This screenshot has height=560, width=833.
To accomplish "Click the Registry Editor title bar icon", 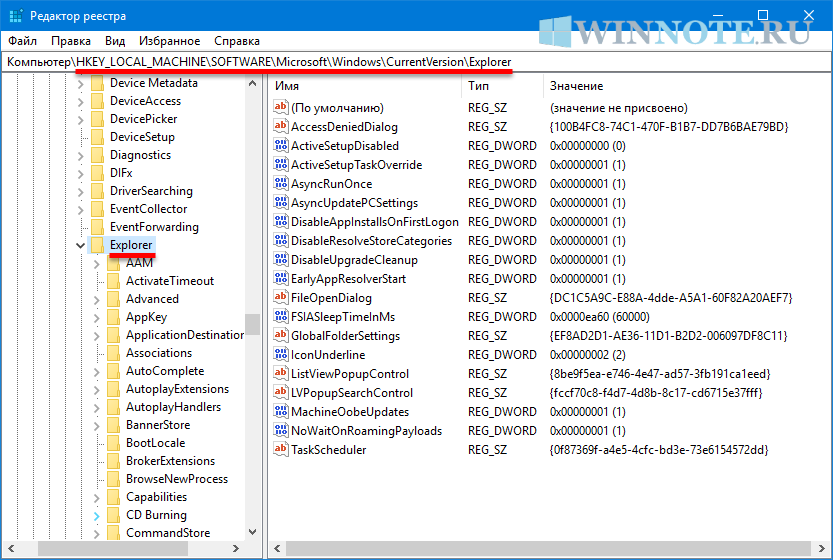I will pos(16,16).
